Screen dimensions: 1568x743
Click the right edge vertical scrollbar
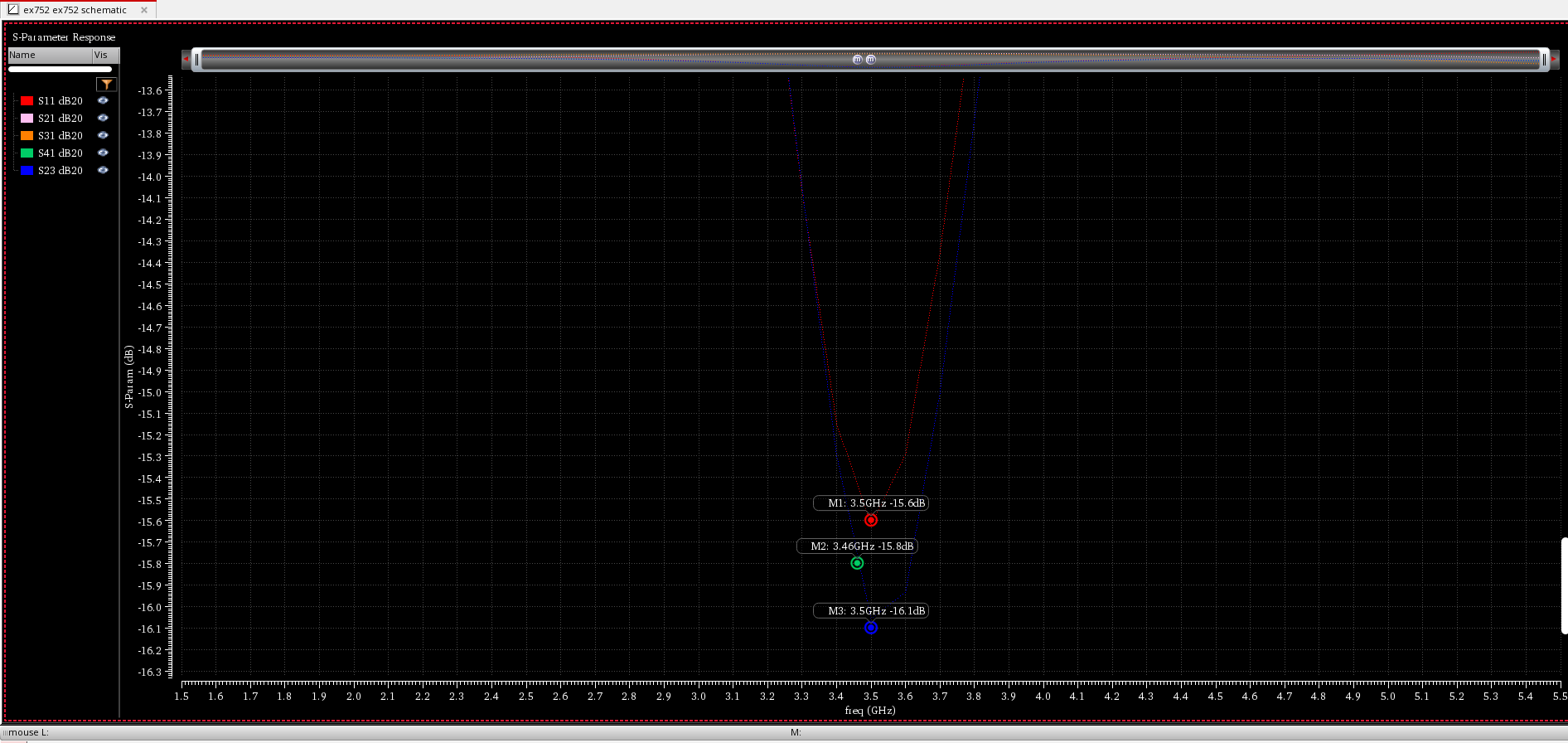tap(1564, 585)
